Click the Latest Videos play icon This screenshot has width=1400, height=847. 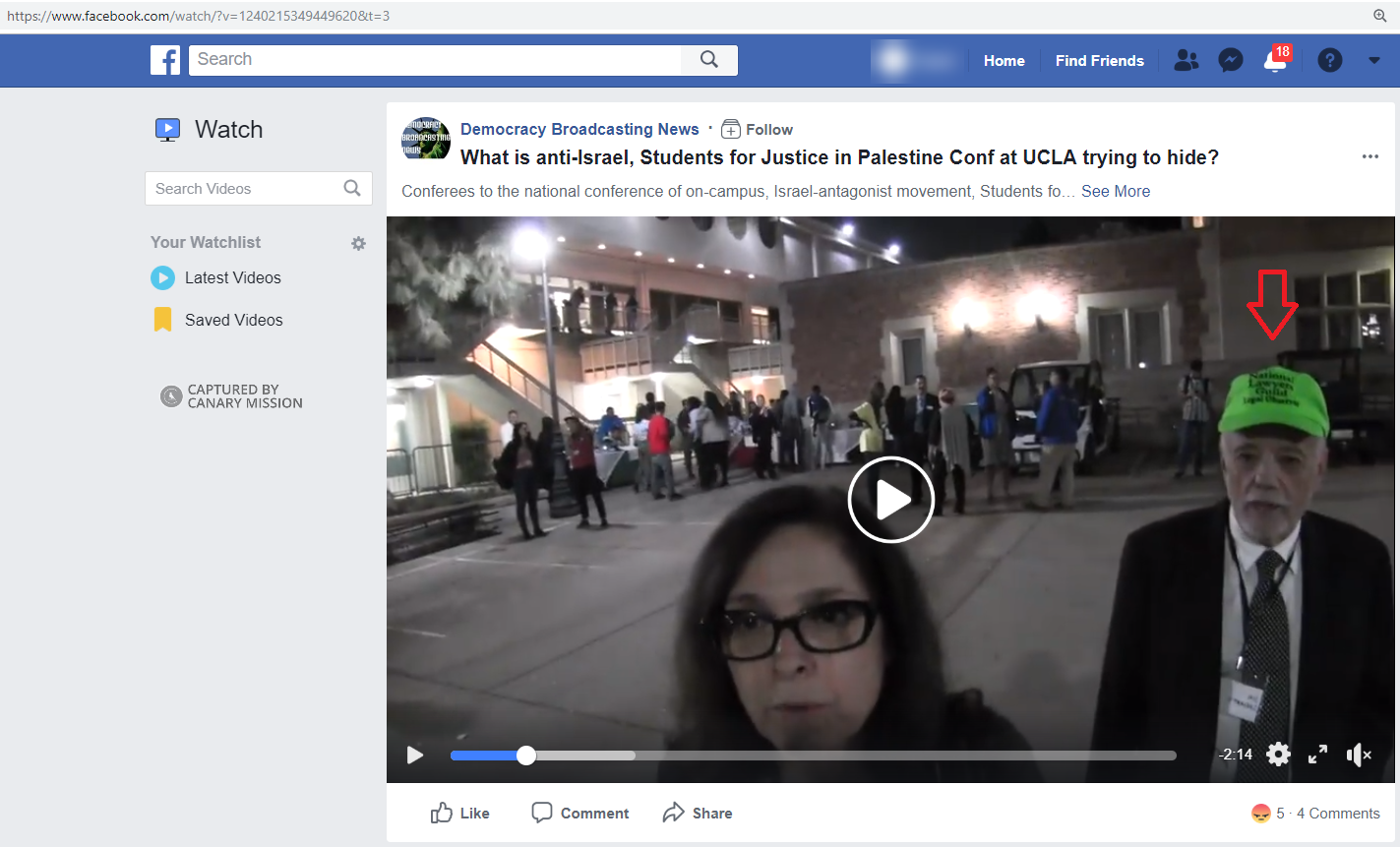pos(162,278)
